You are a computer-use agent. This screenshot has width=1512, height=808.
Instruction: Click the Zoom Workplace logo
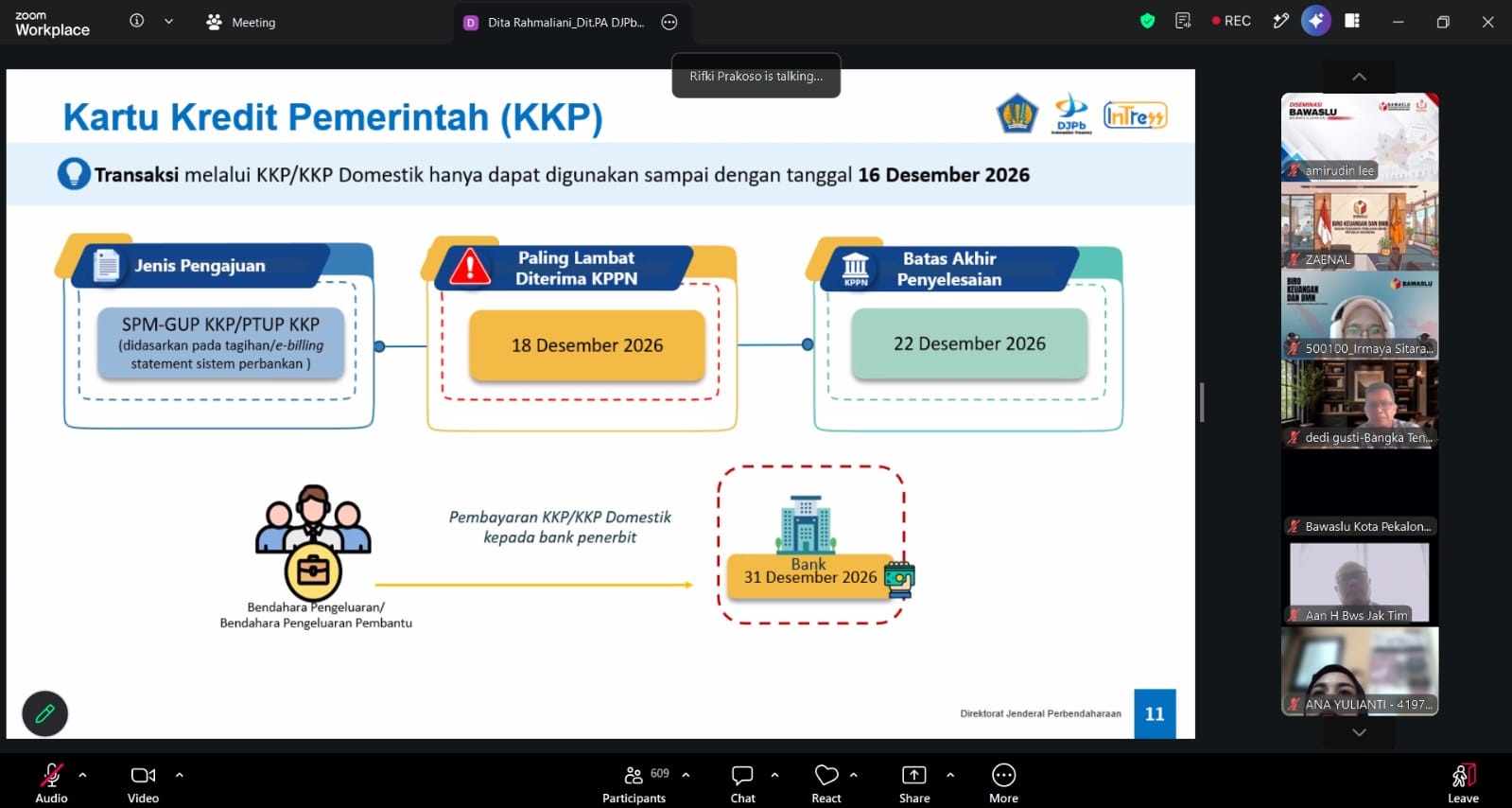tap(52, 24)
